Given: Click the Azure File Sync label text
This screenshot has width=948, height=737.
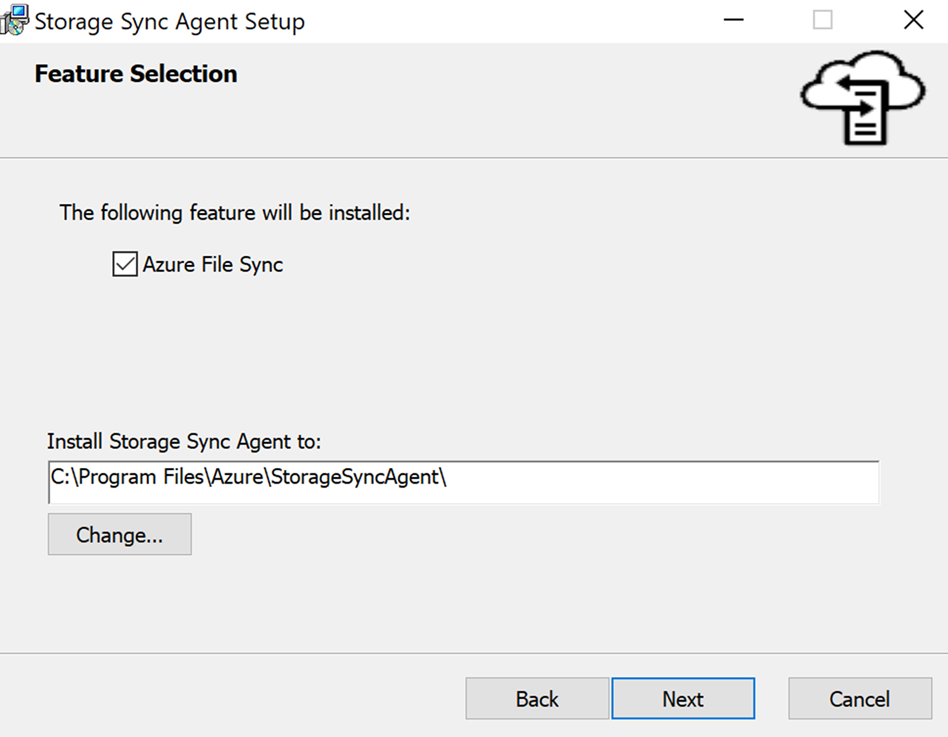Looking at the screenshot, I should click(x=214, y=264).
